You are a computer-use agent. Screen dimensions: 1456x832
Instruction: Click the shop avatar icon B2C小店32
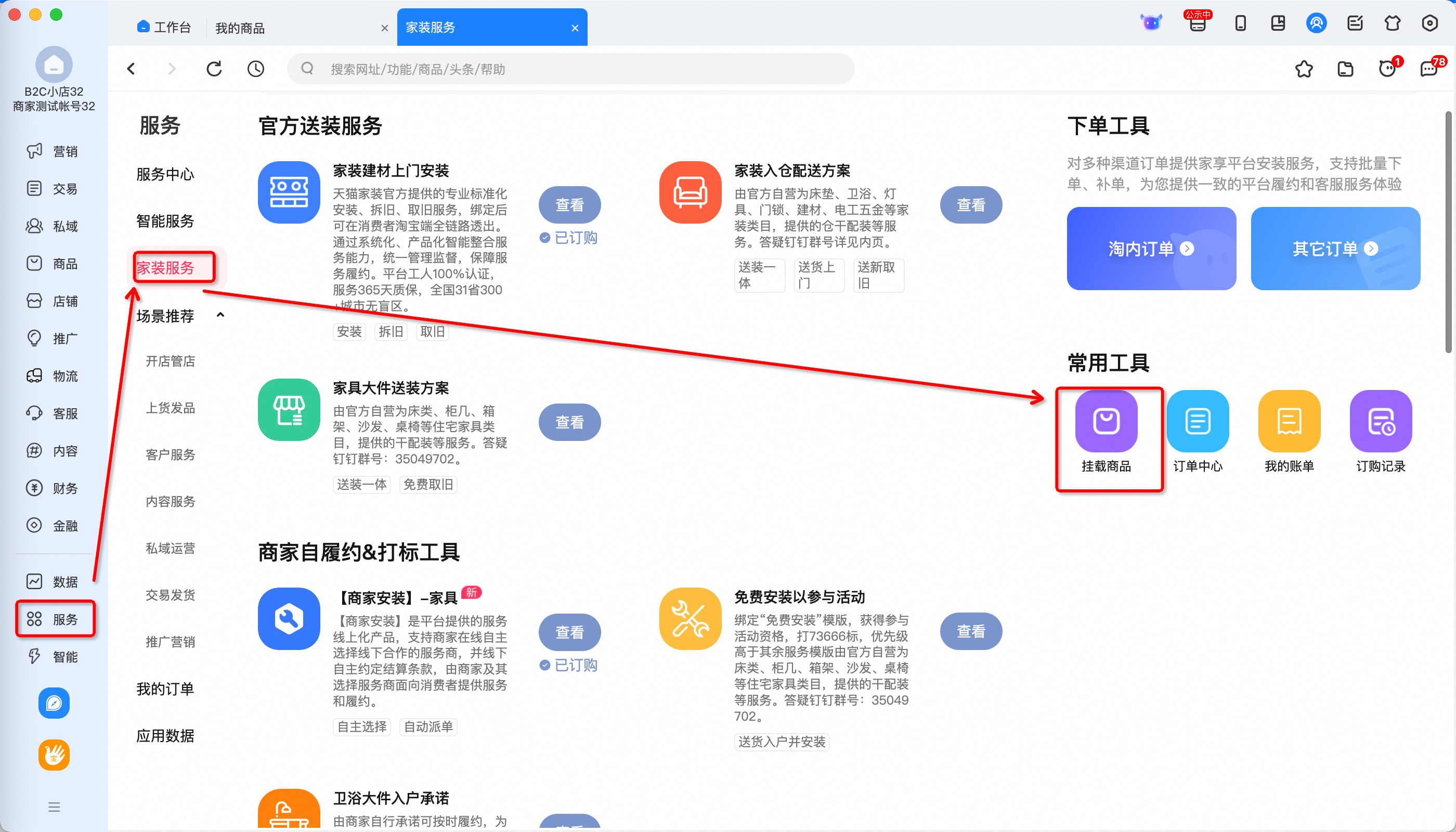[x=54, y=64]
